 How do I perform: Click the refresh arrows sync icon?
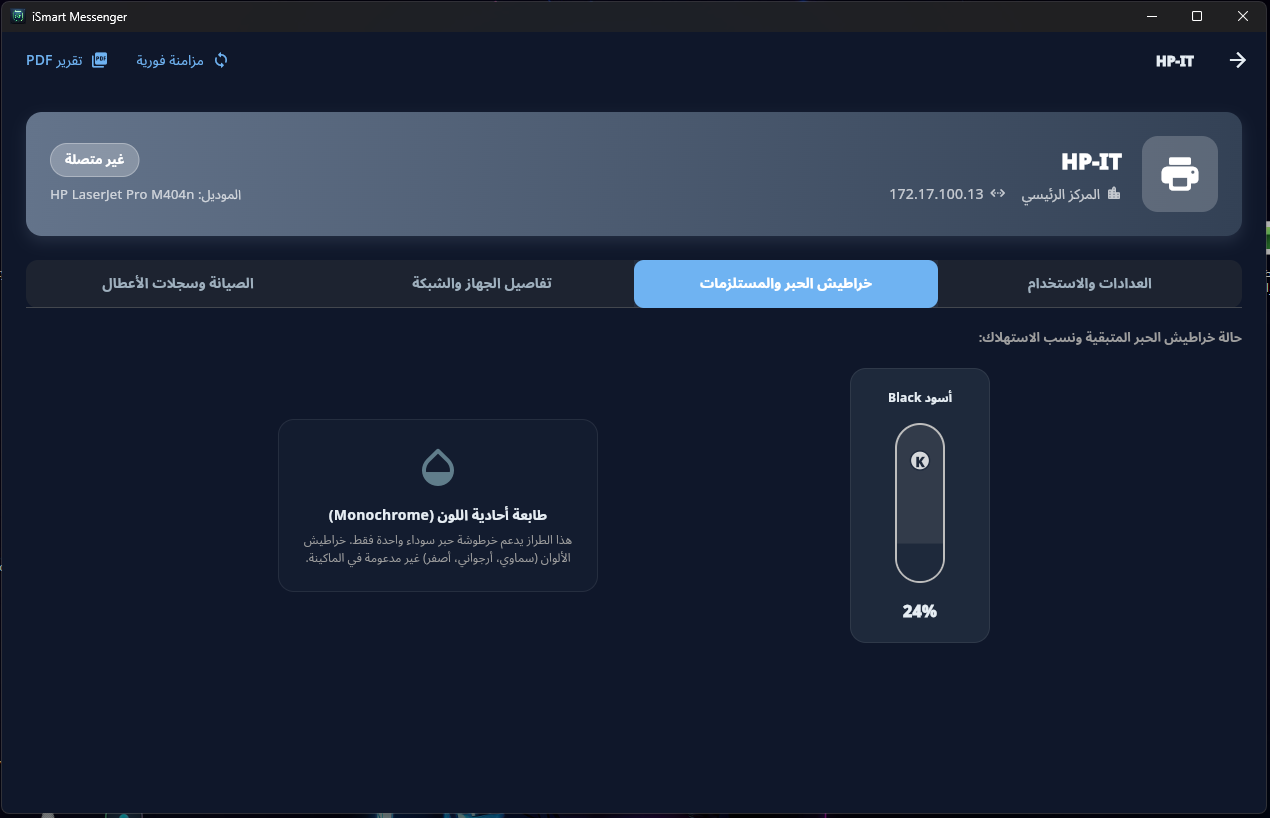click(x=221, y=60)
